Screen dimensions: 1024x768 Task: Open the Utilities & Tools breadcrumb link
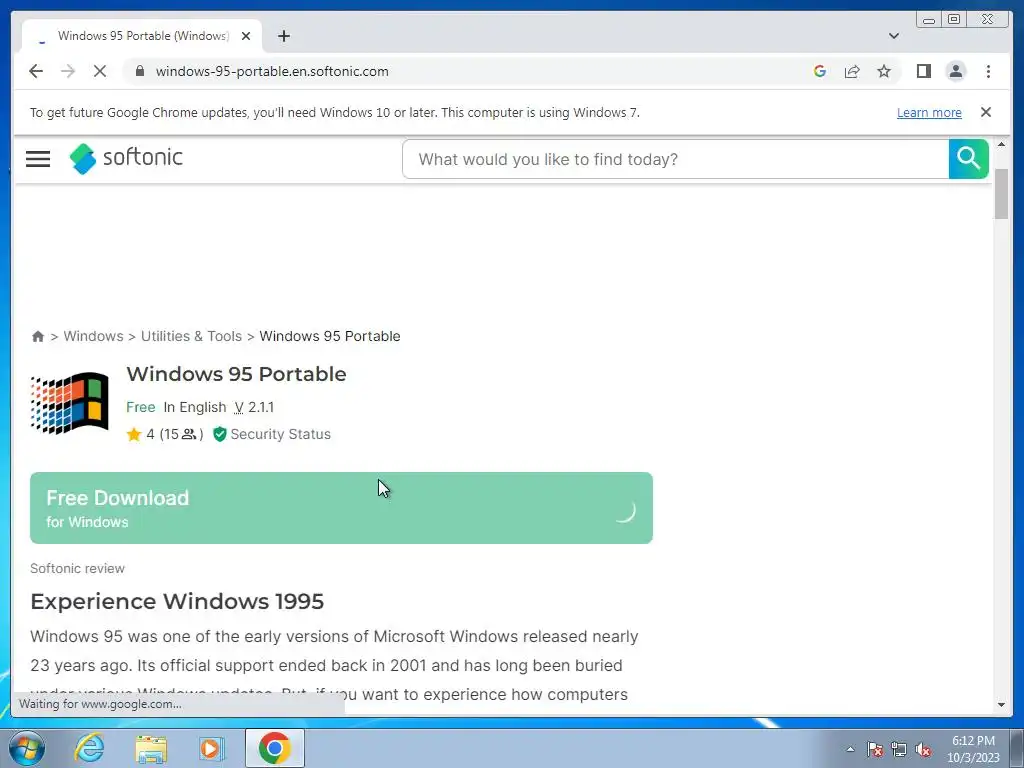(x=191, y=336)
